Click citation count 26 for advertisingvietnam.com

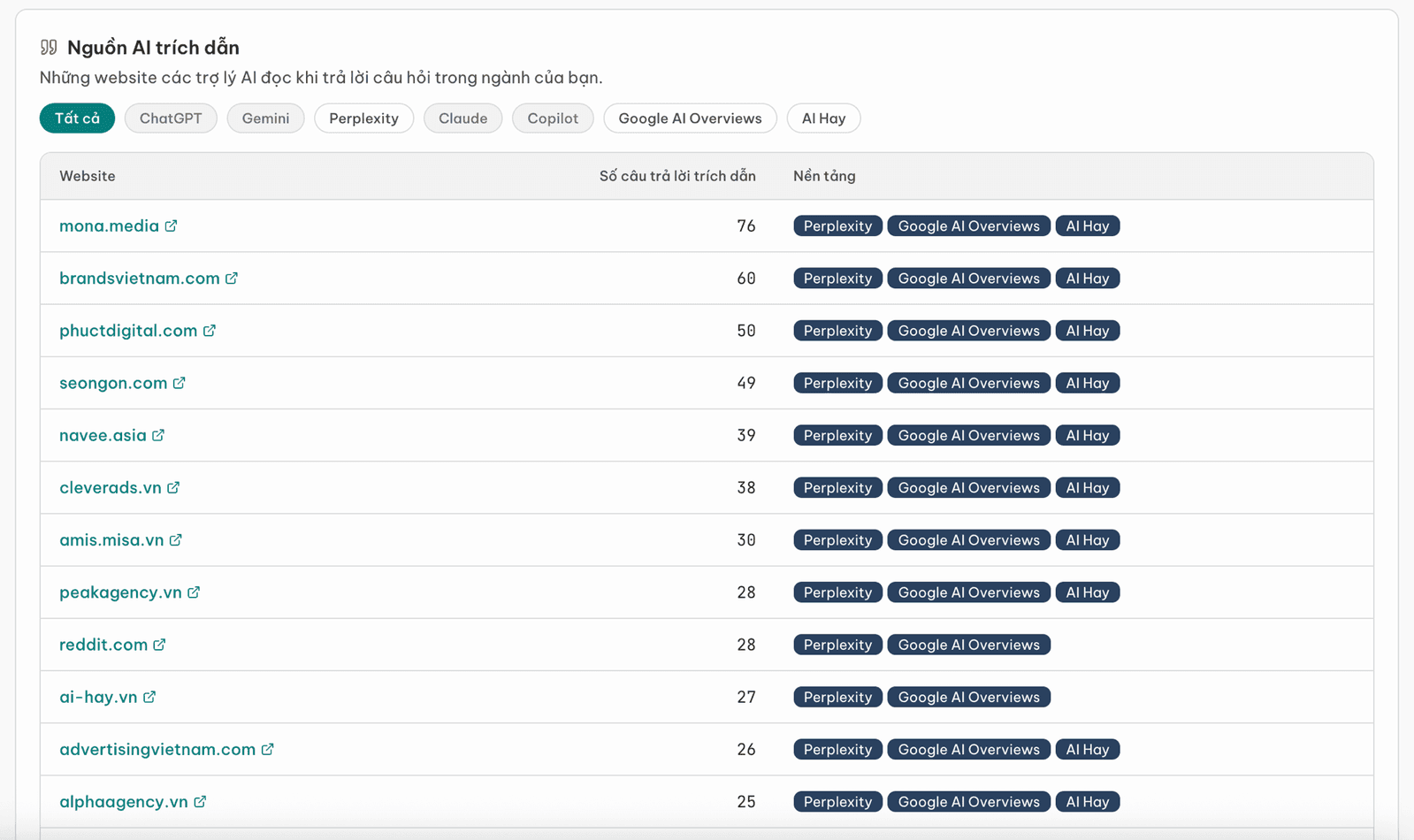pyautogui.click(x=746, y=749)
